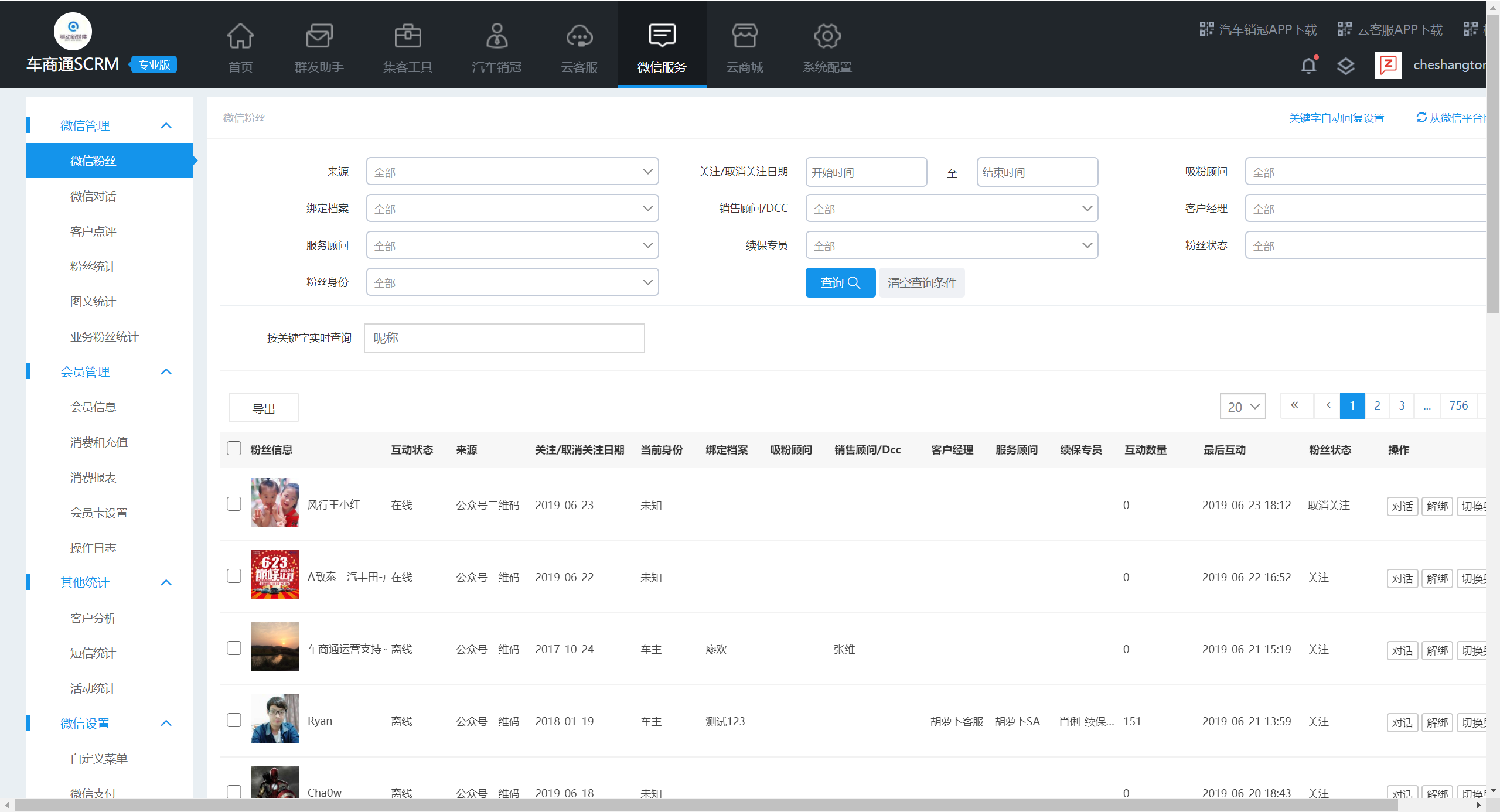Open the 来源 dropdown

512,172
